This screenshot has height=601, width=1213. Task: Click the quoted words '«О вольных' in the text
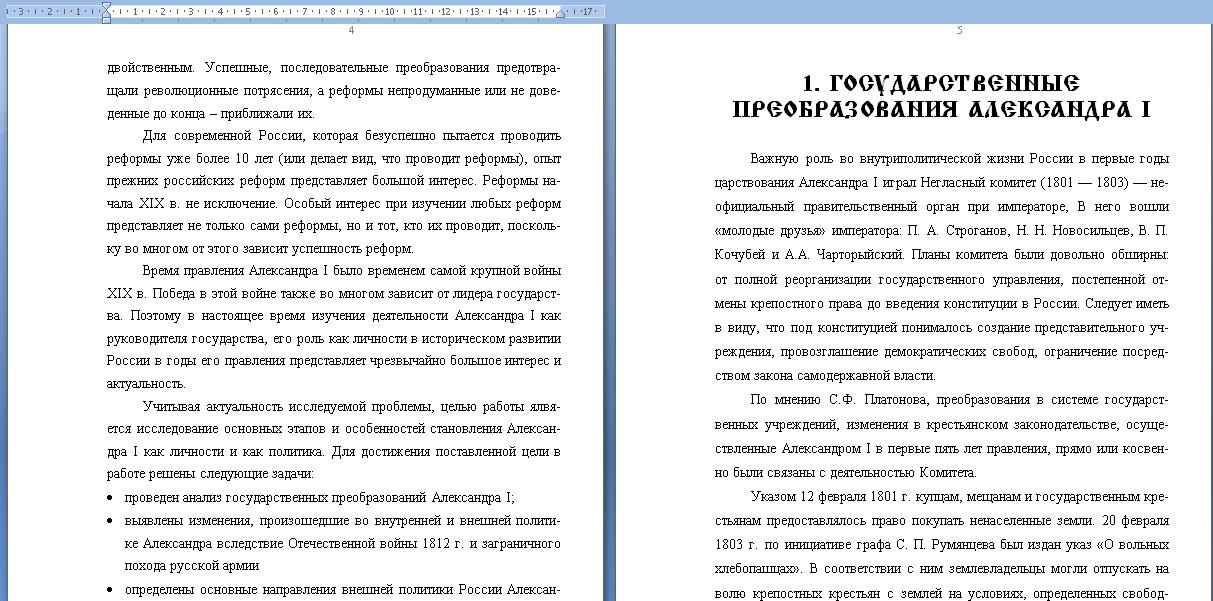[1133, 545]
